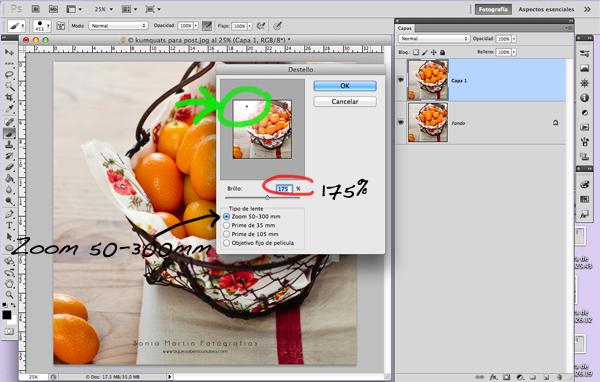Select the Crop tool

coord(9,97)
